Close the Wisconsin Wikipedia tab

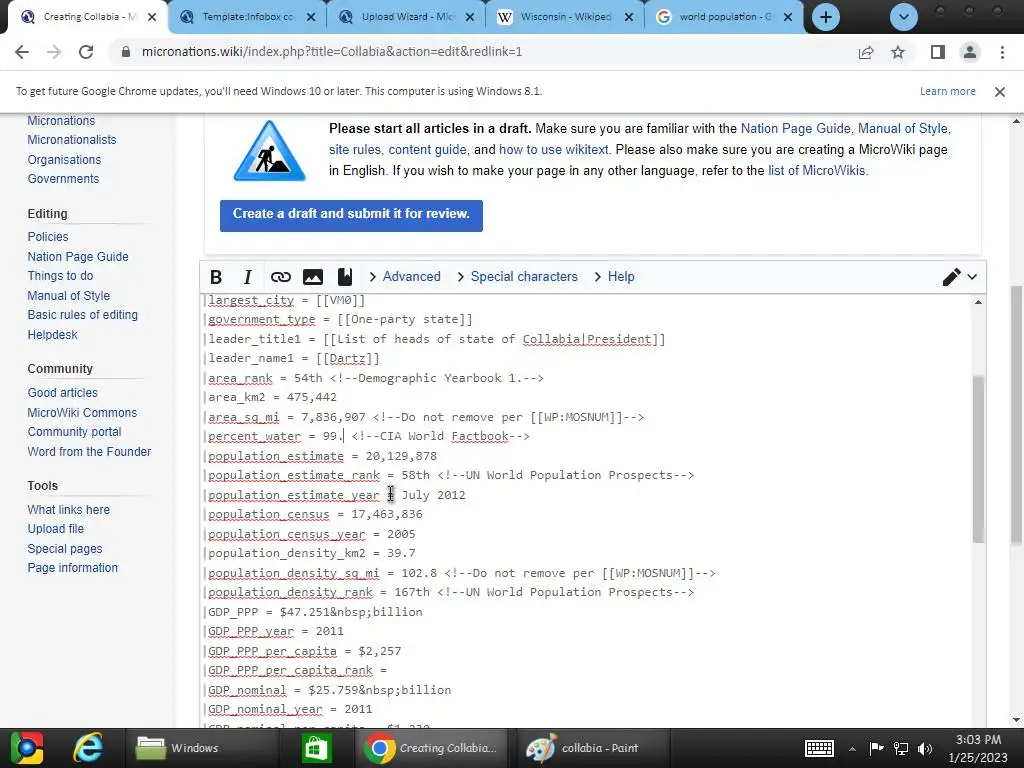coord(629,18)
